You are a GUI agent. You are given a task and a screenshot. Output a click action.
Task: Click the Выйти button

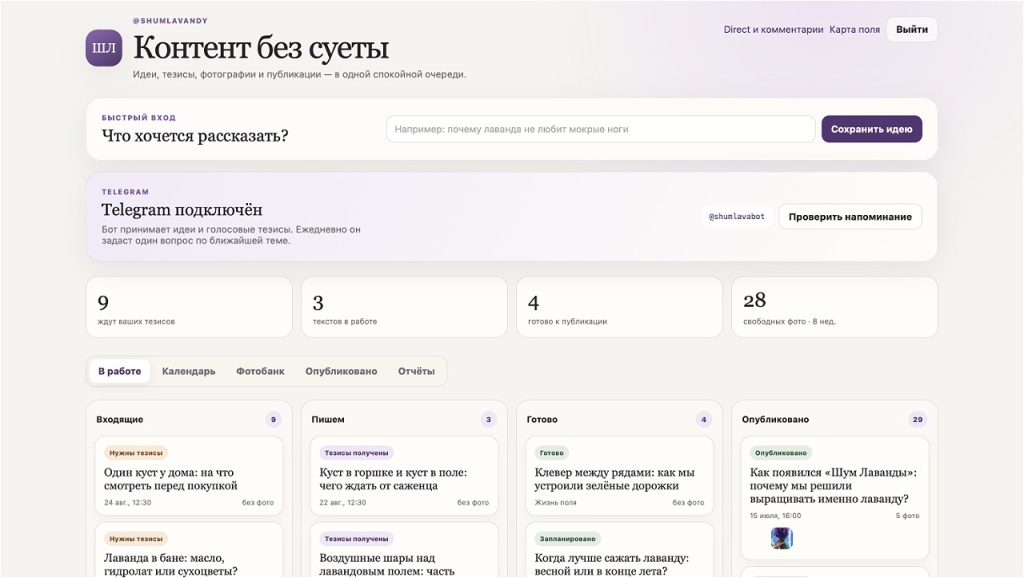coord(912,29)
